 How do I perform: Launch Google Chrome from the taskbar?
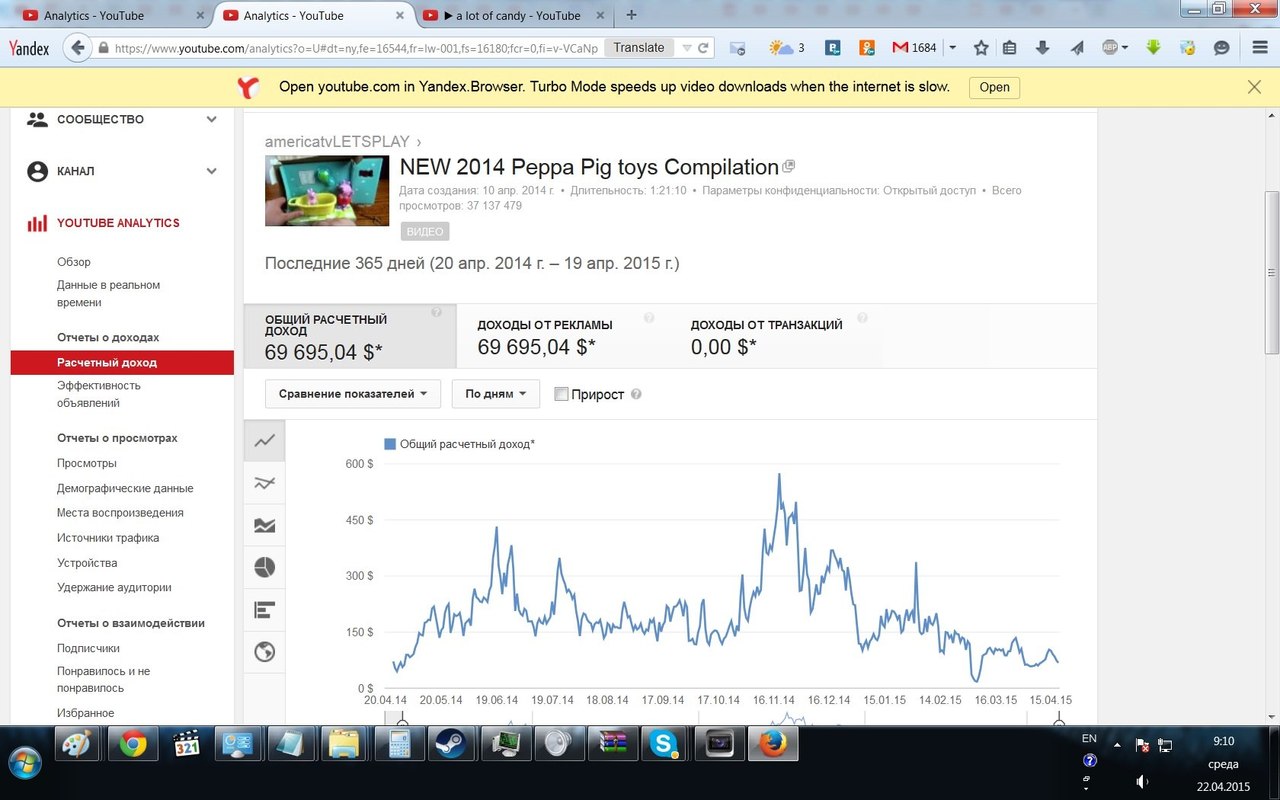click(x=133, y=744)
